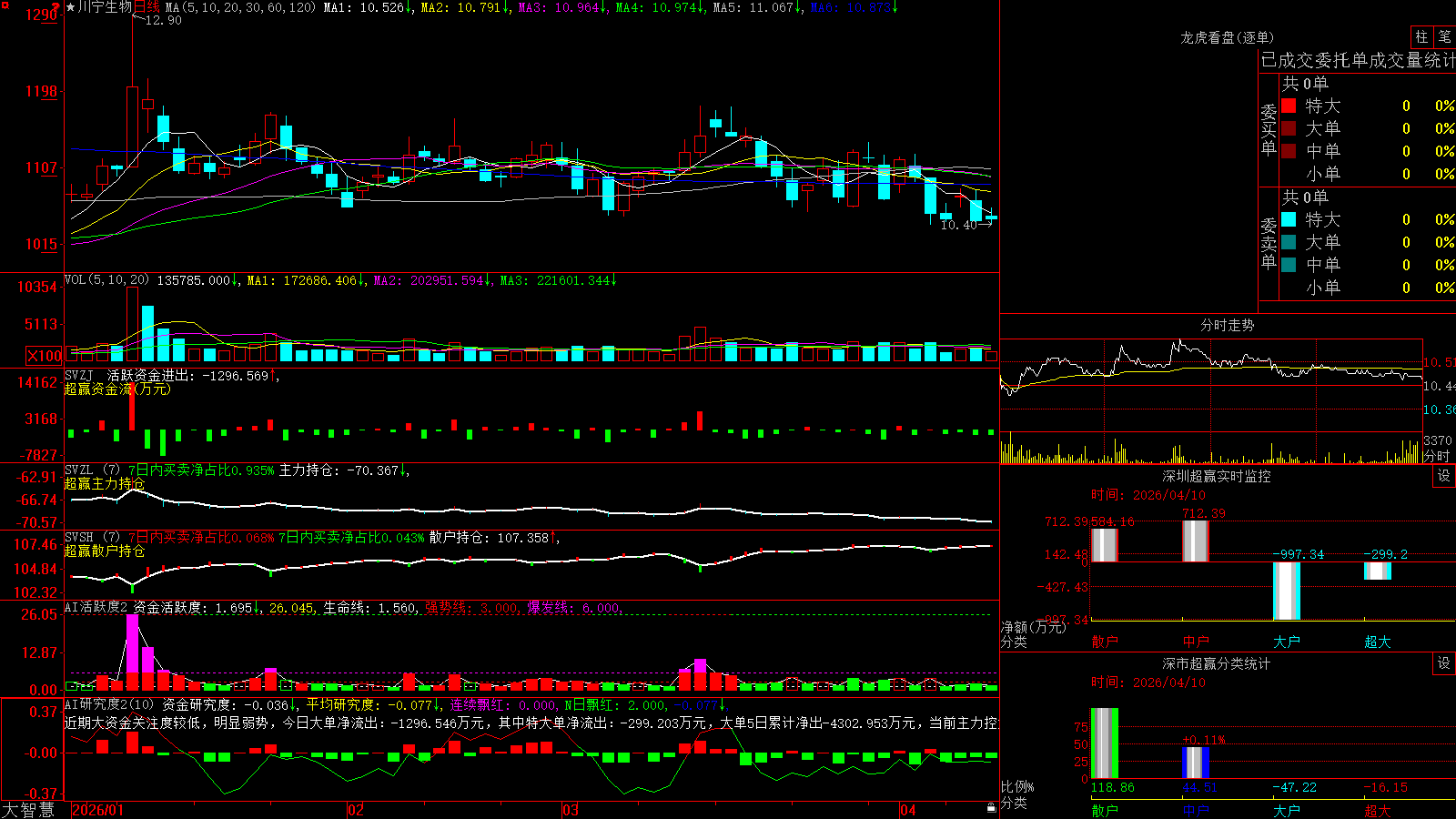Image resolution: width=1456 pixels, height=819 pixels.
Task: Click the 委买单 section label
Action: (x=1269, y=129)
